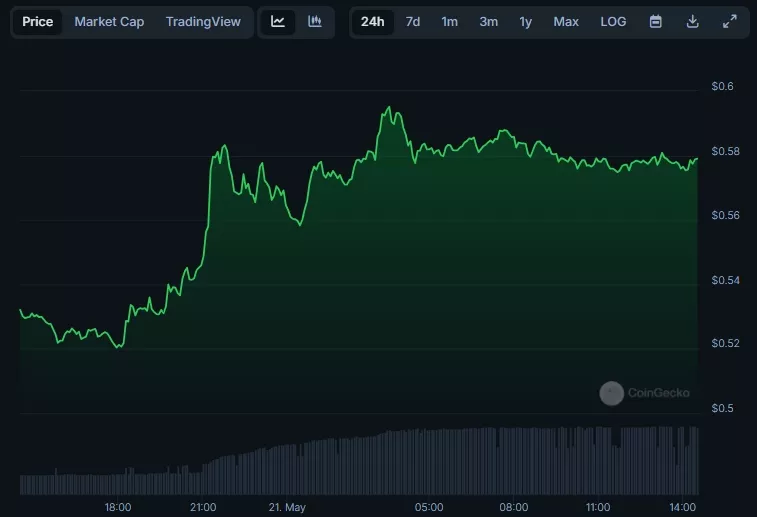This screenshot has height=517, width=757.
Task: Click the 11:00 time axis label
Action: 598,507
